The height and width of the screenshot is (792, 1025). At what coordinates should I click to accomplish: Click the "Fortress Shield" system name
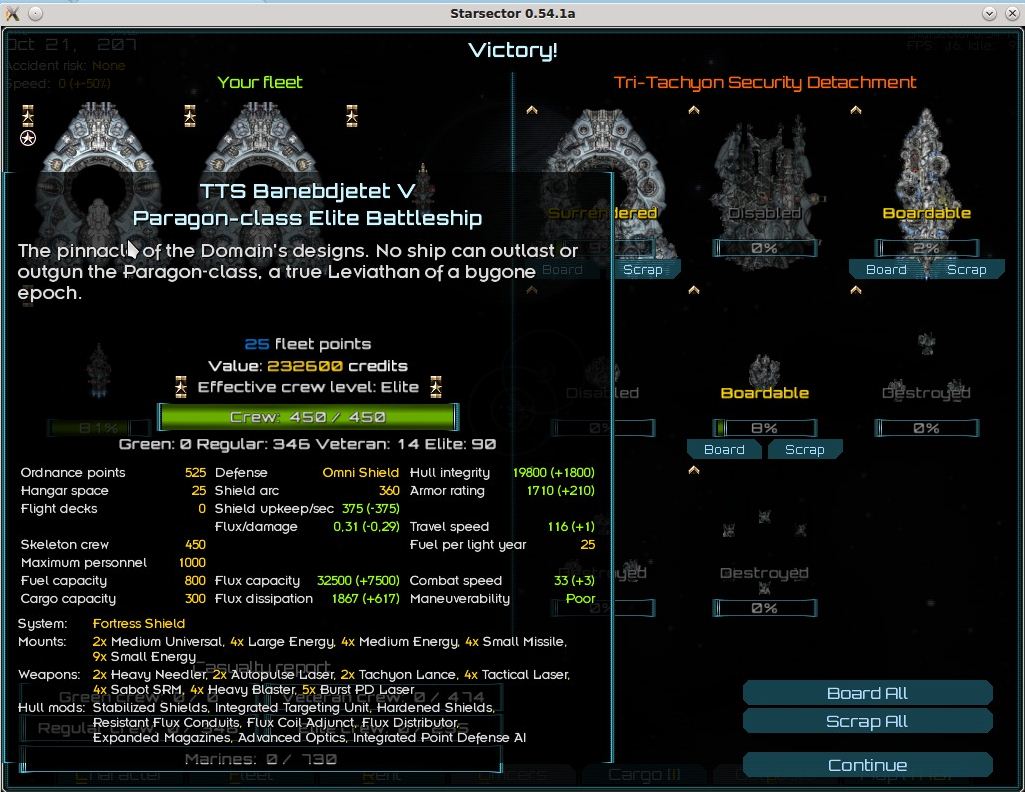[x=139, y=623]
